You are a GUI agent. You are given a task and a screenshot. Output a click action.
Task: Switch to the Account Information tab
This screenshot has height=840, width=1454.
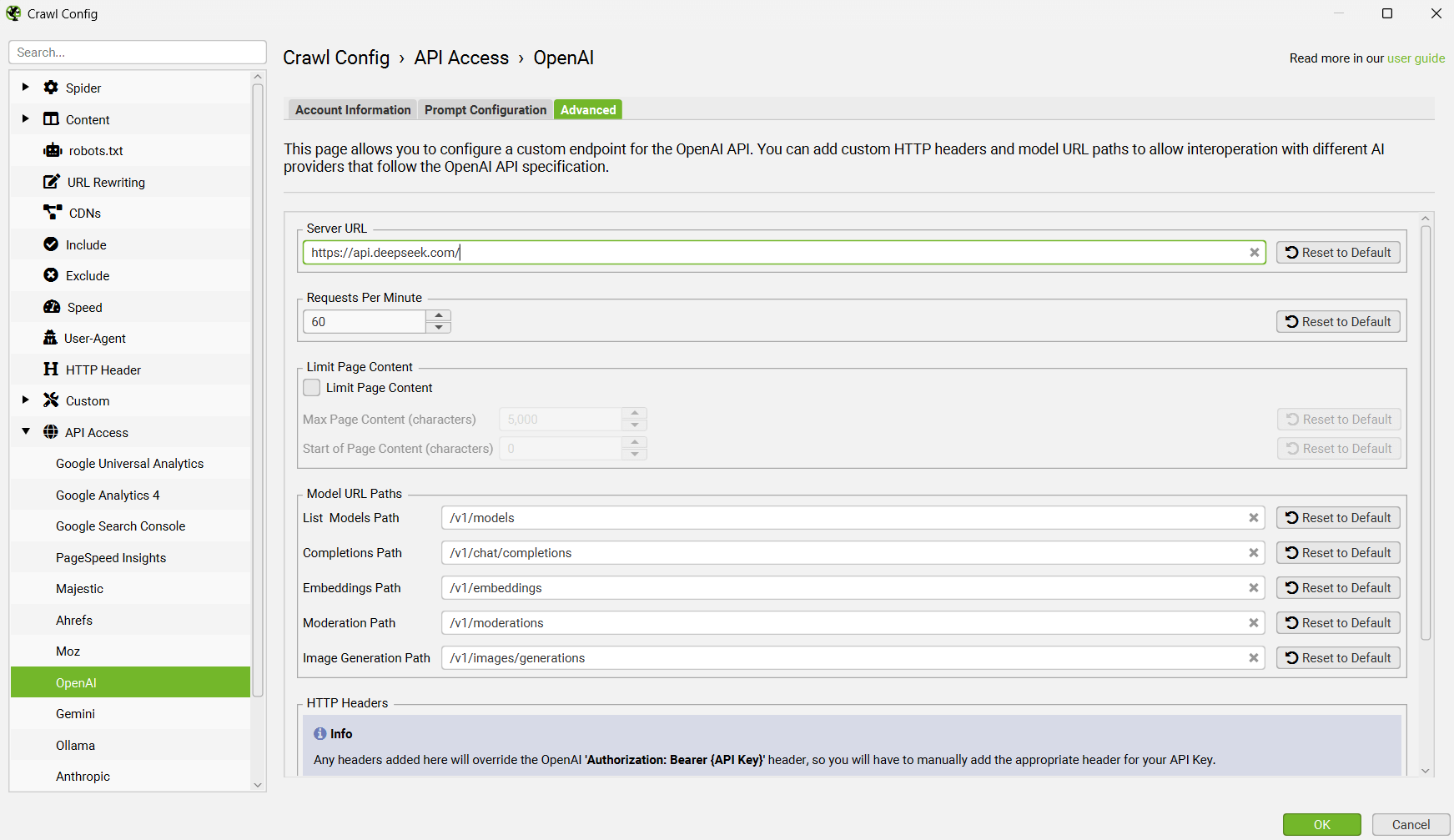pyautogui.click(x=351, y=109)
